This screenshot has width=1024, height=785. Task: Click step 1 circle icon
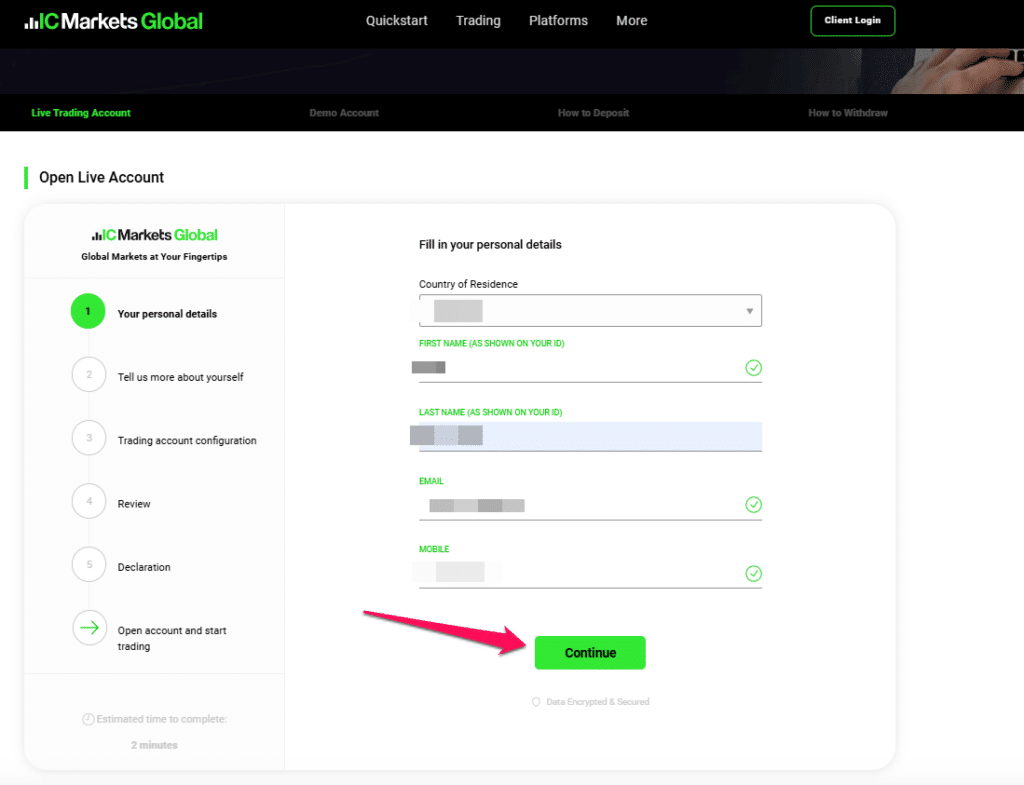pyautogui.click(x=88, y=312)
